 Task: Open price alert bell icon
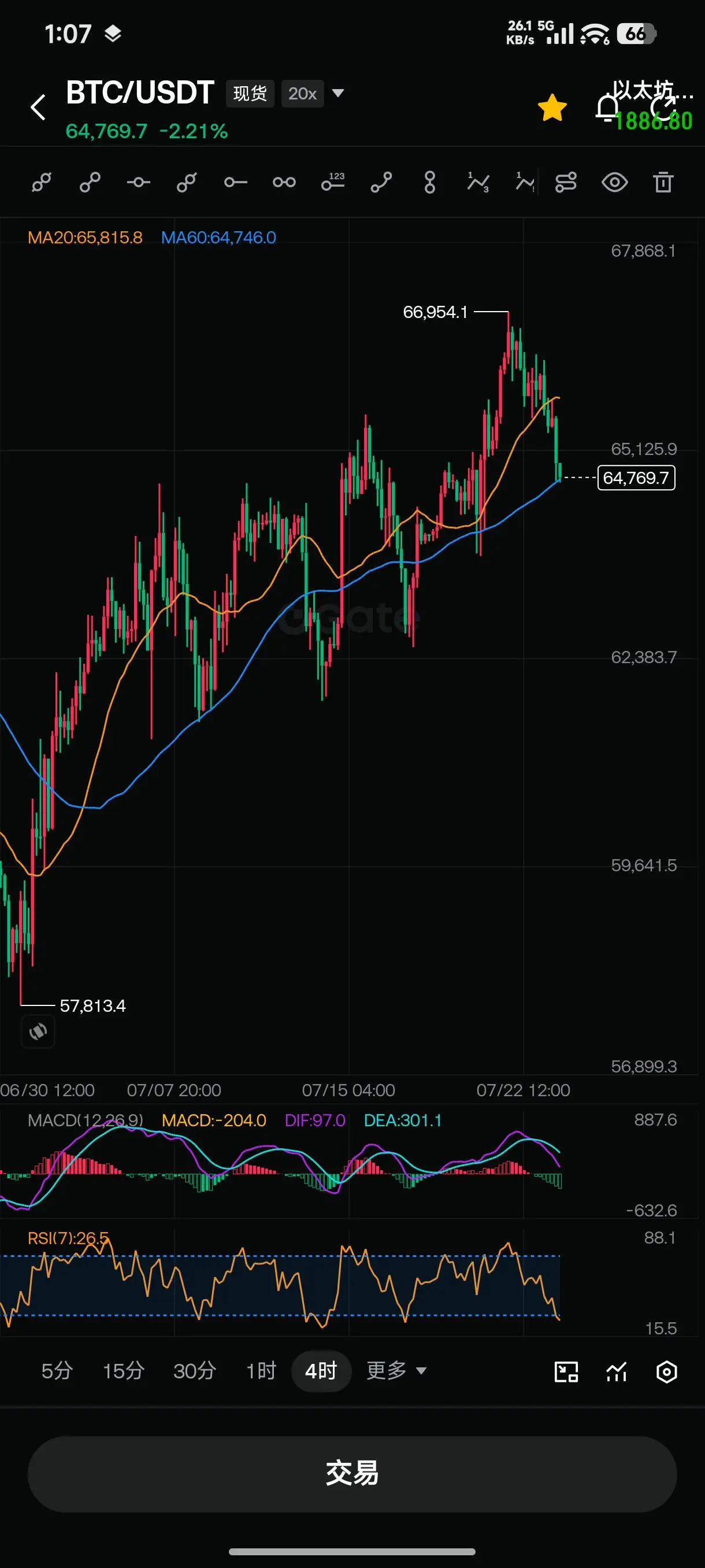click(x=607, y=108)
